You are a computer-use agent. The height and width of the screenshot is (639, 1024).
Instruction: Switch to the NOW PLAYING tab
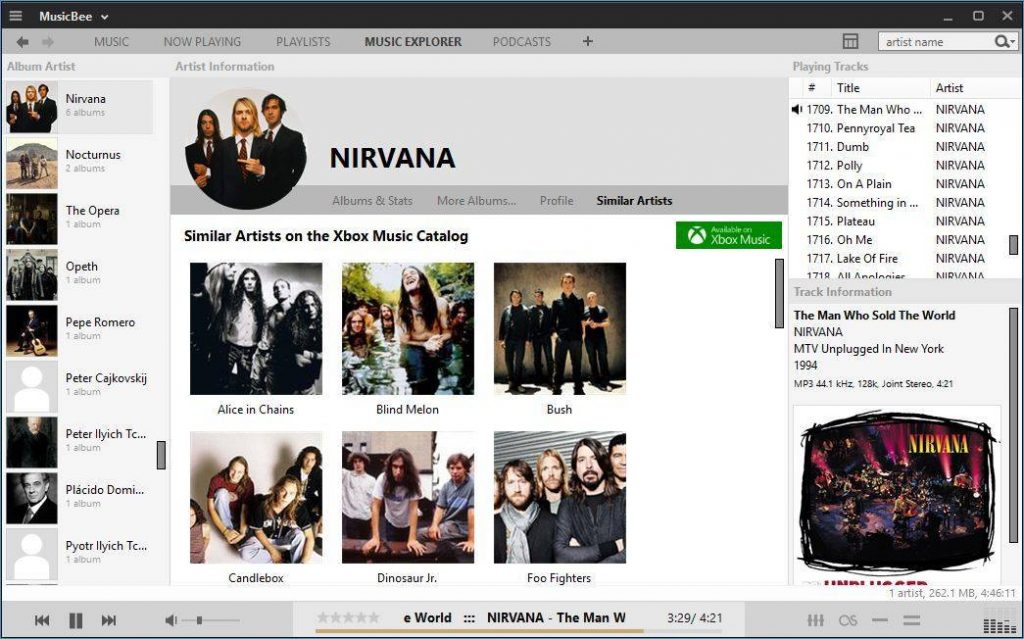tap(202, 42)
